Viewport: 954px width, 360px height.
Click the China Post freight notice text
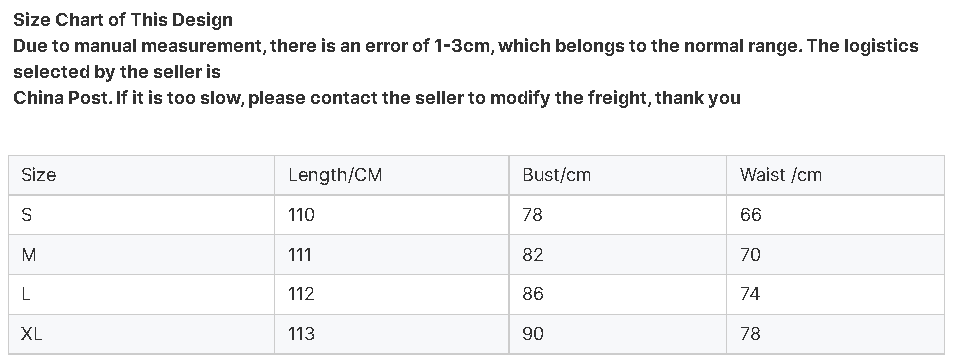[x=377, y=98]
